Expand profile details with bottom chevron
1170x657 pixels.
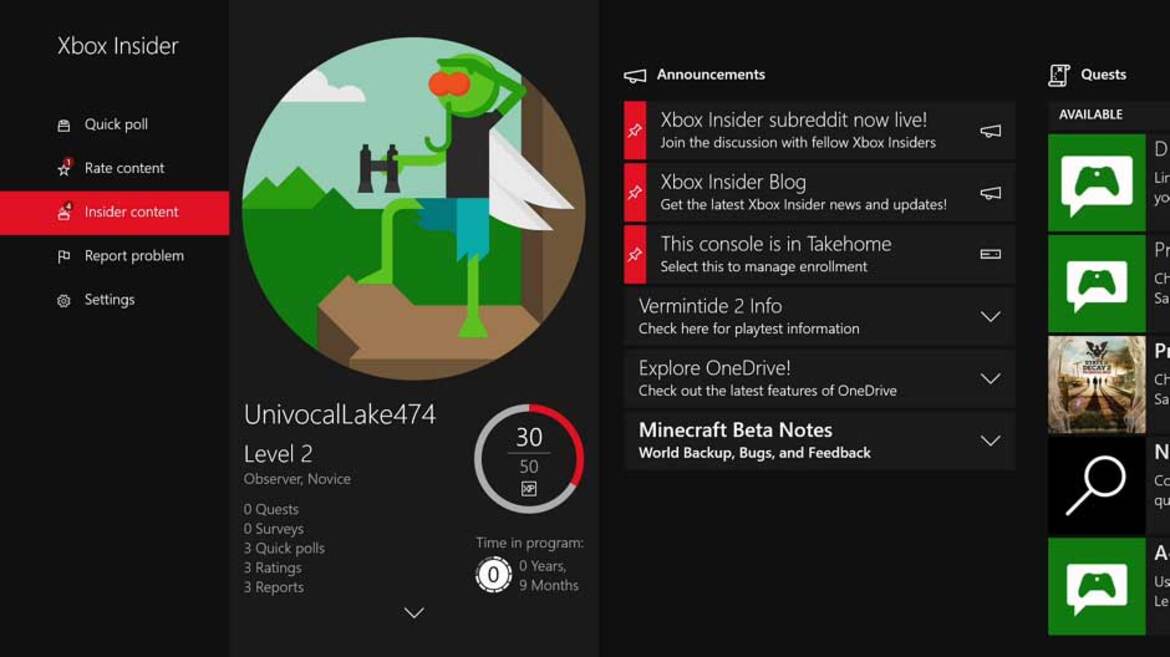point(414,613)
